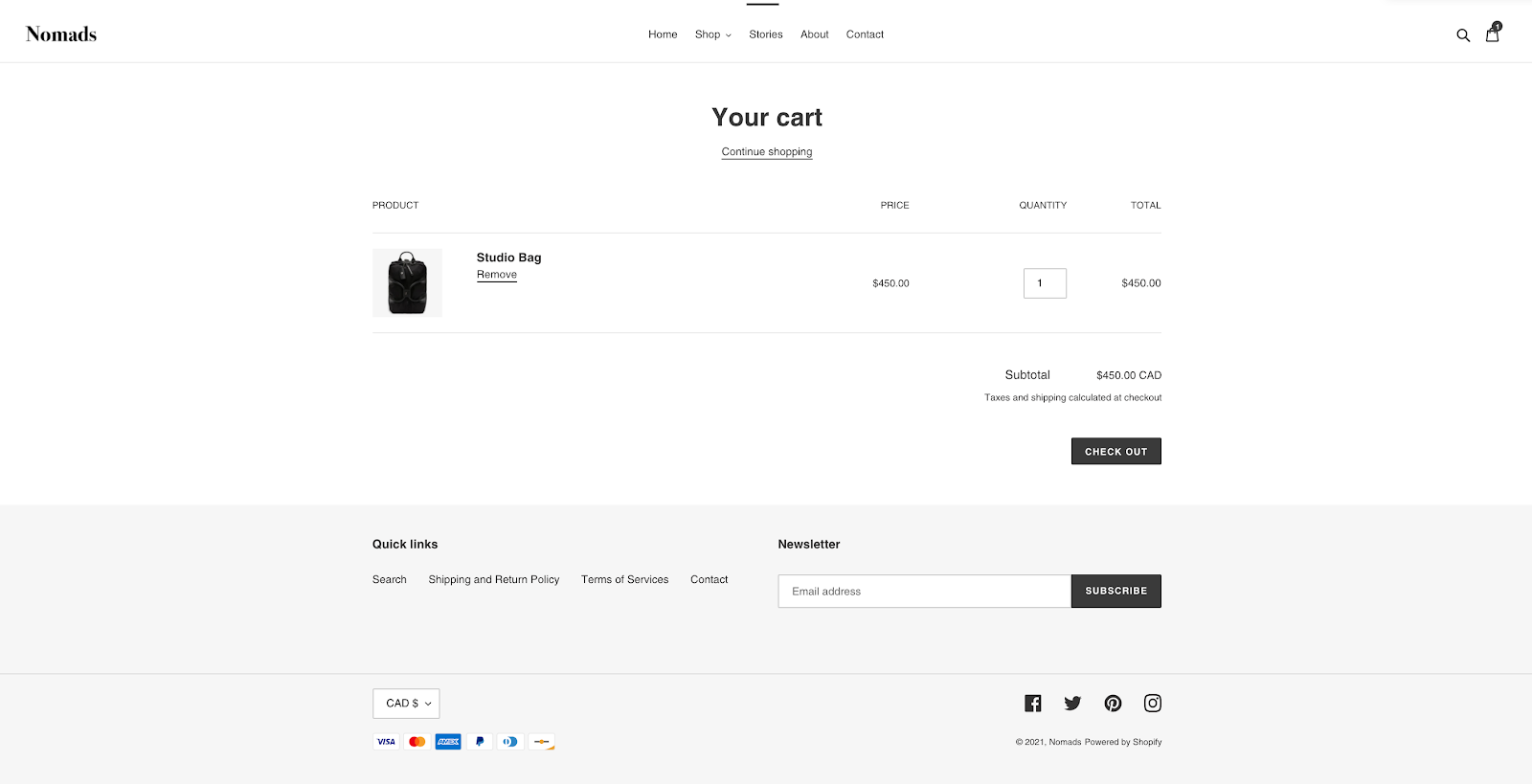This screenshot has height=784, width=1532.
Task: Click the SUBSCRIBE newsletter button
Action: (x=1116, y=592)
